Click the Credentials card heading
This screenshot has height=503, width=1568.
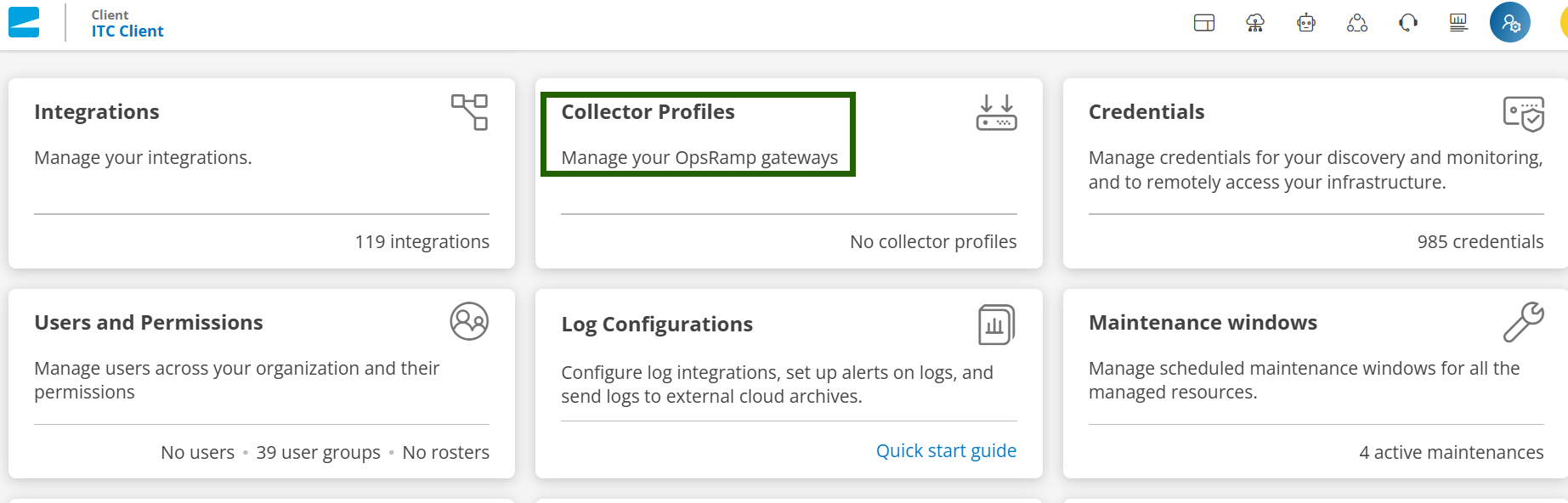tap(1146, 112)
